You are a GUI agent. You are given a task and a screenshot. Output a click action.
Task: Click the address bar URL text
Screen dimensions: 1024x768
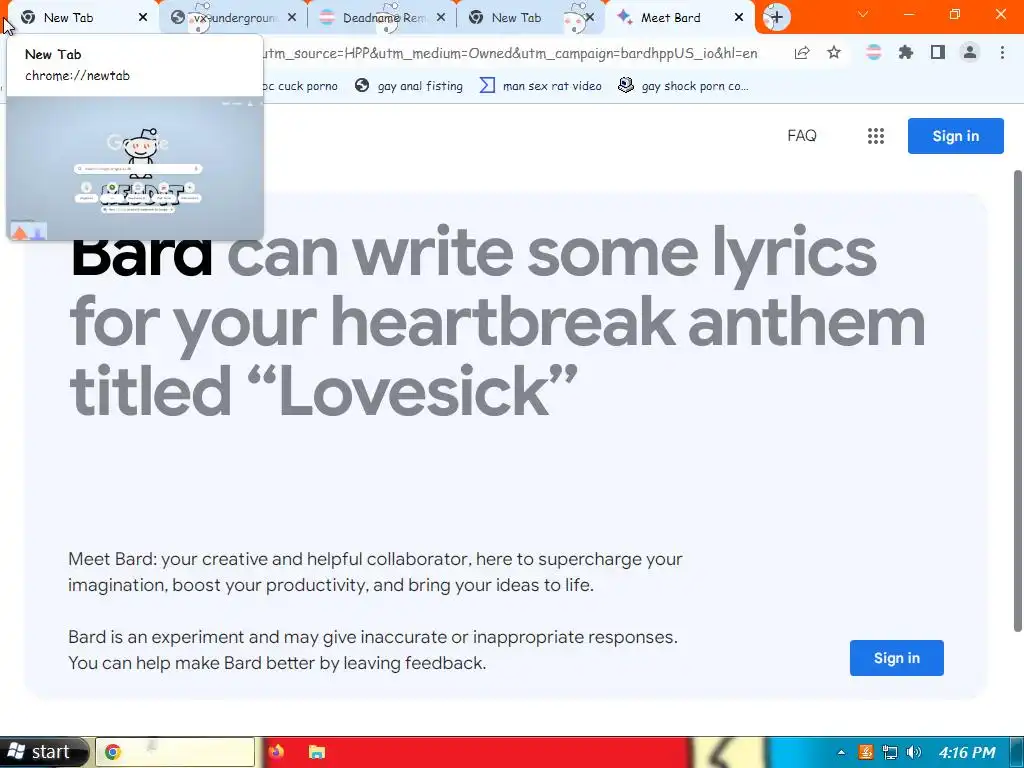click(x=509, y=53)
